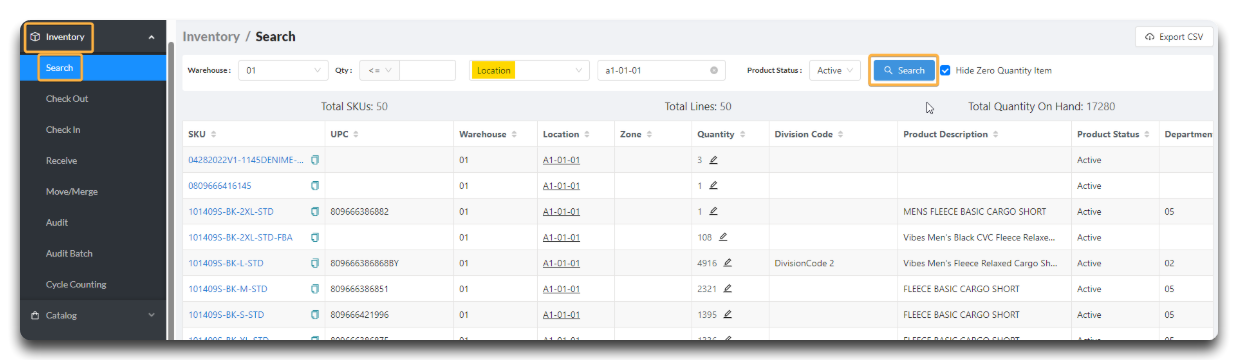Click the blue Search button
This screenshot has width=1238, height=360.
904,71
